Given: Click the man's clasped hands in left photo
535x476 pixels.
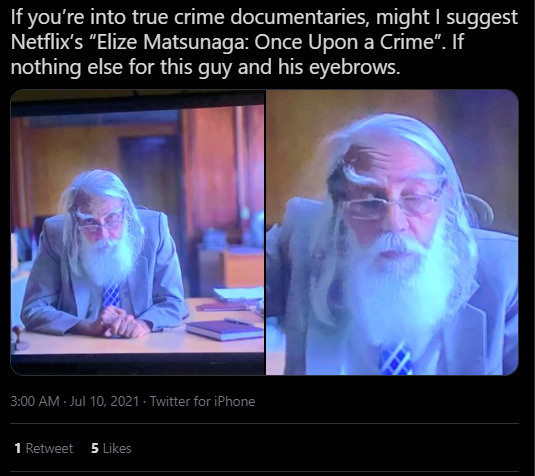Looking at the screenshot, I should coord(121,322).
